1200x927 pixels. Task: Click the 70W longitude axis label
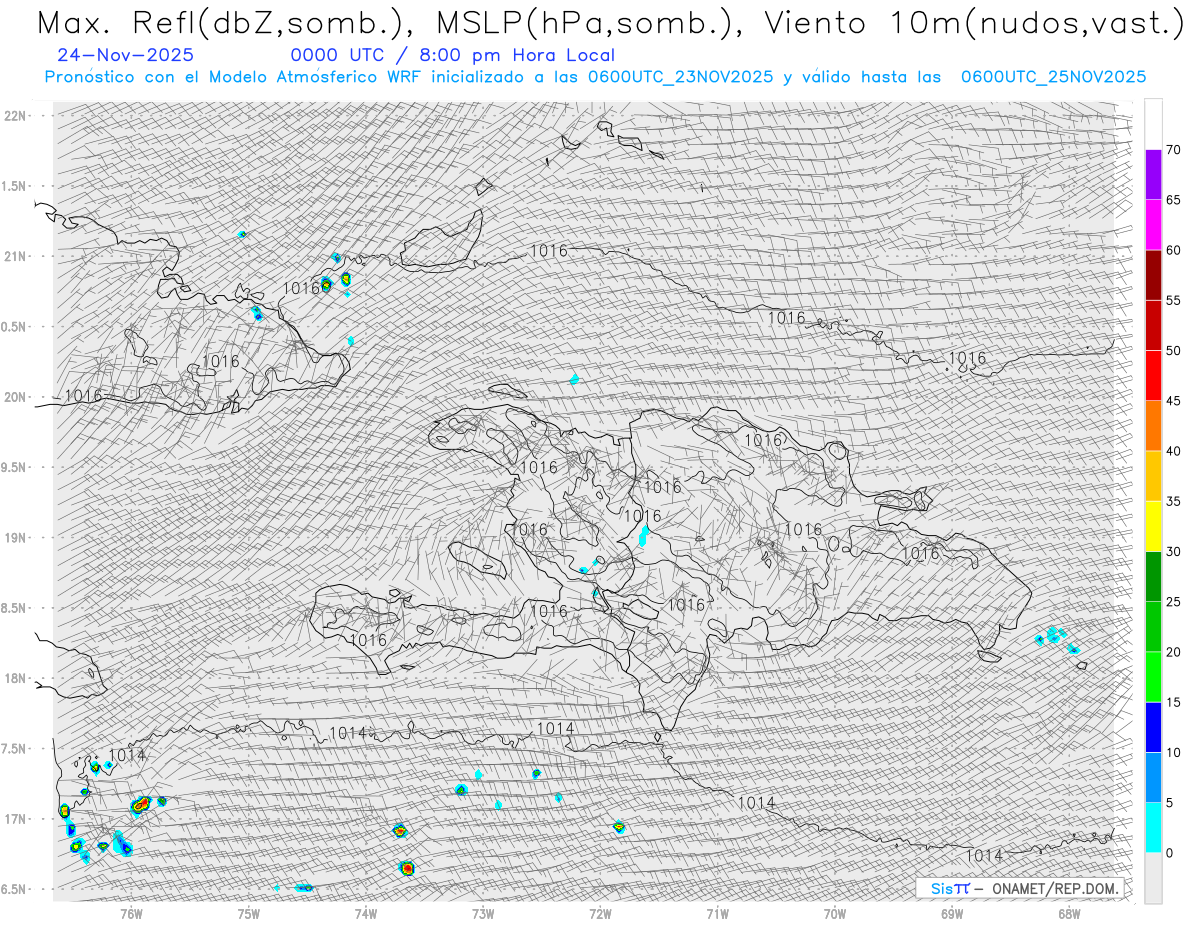coord(835,914)
